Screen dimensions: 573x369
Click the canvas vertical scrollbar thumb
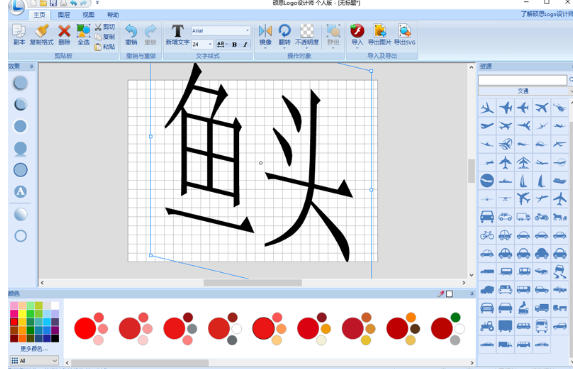471,171
